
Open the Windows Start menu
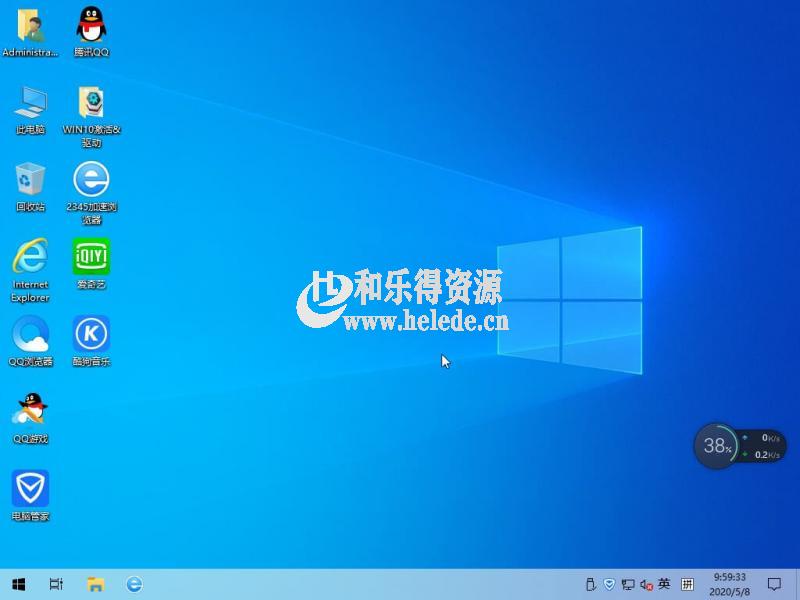pyautogui.click(x=19, y=584)
